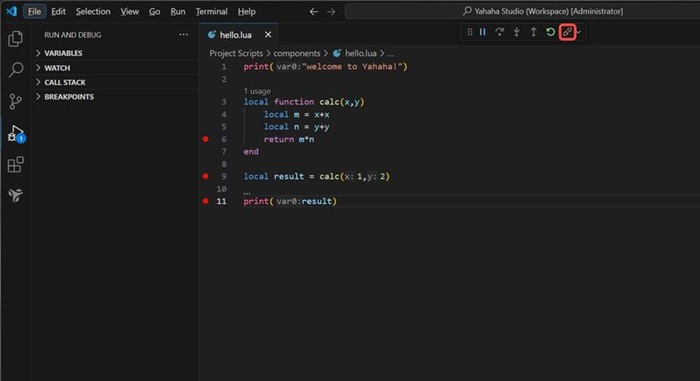The height and width of the screenshot is (381, 700).
Task: Click line number 8 in the gutter
Action: (x=224, y=164)
